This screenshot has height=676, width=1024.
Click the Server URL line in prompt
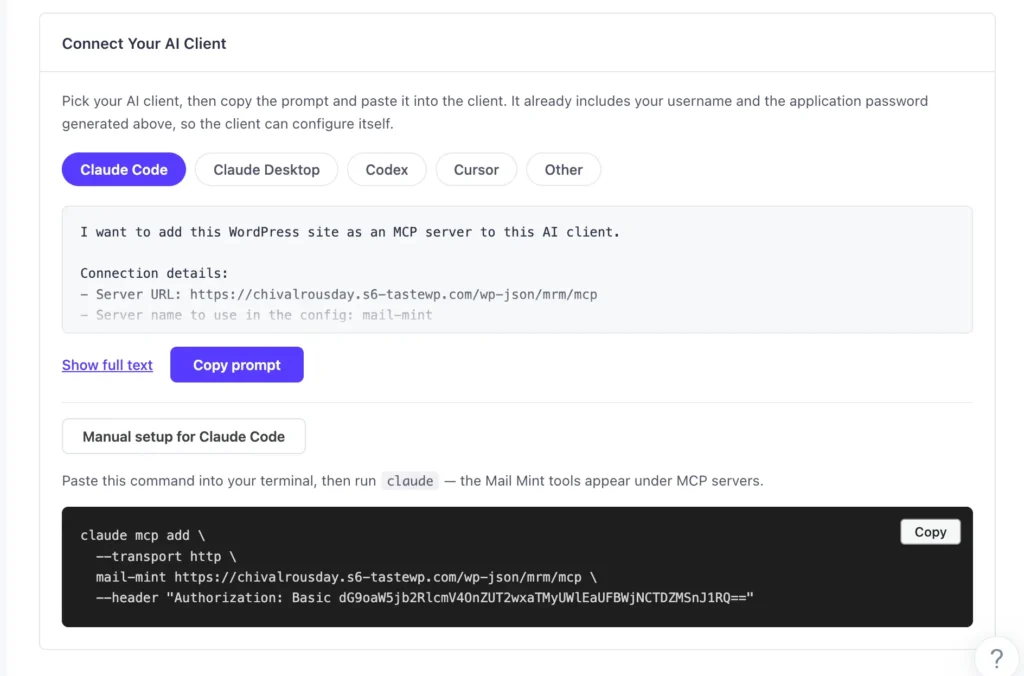(338, 295)
